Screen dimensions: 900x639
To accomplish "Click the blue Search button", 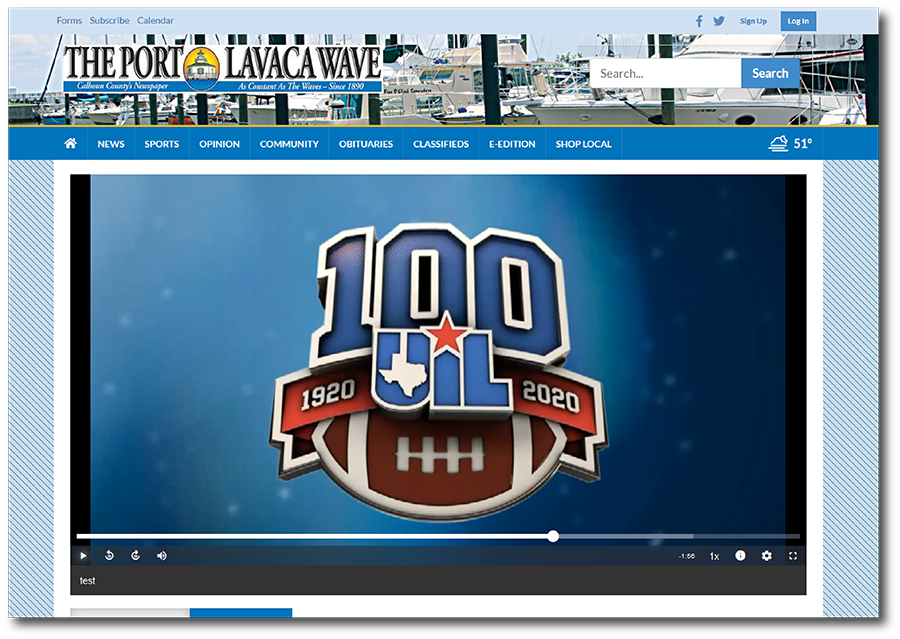I will [770, 73].
